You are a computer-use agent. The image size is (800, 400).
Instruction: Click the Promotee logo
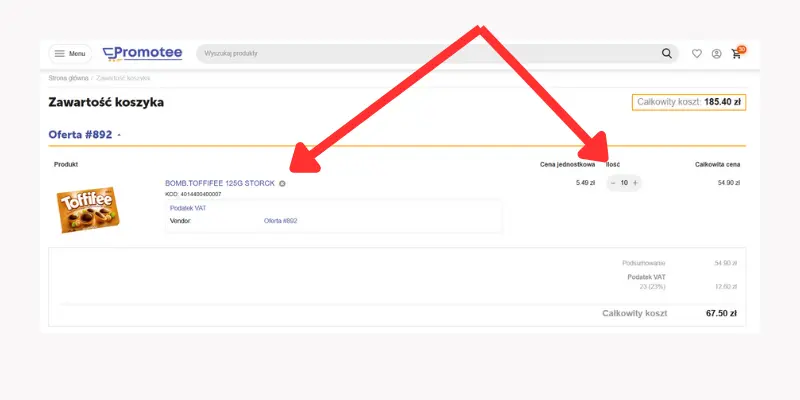[142, 53]
